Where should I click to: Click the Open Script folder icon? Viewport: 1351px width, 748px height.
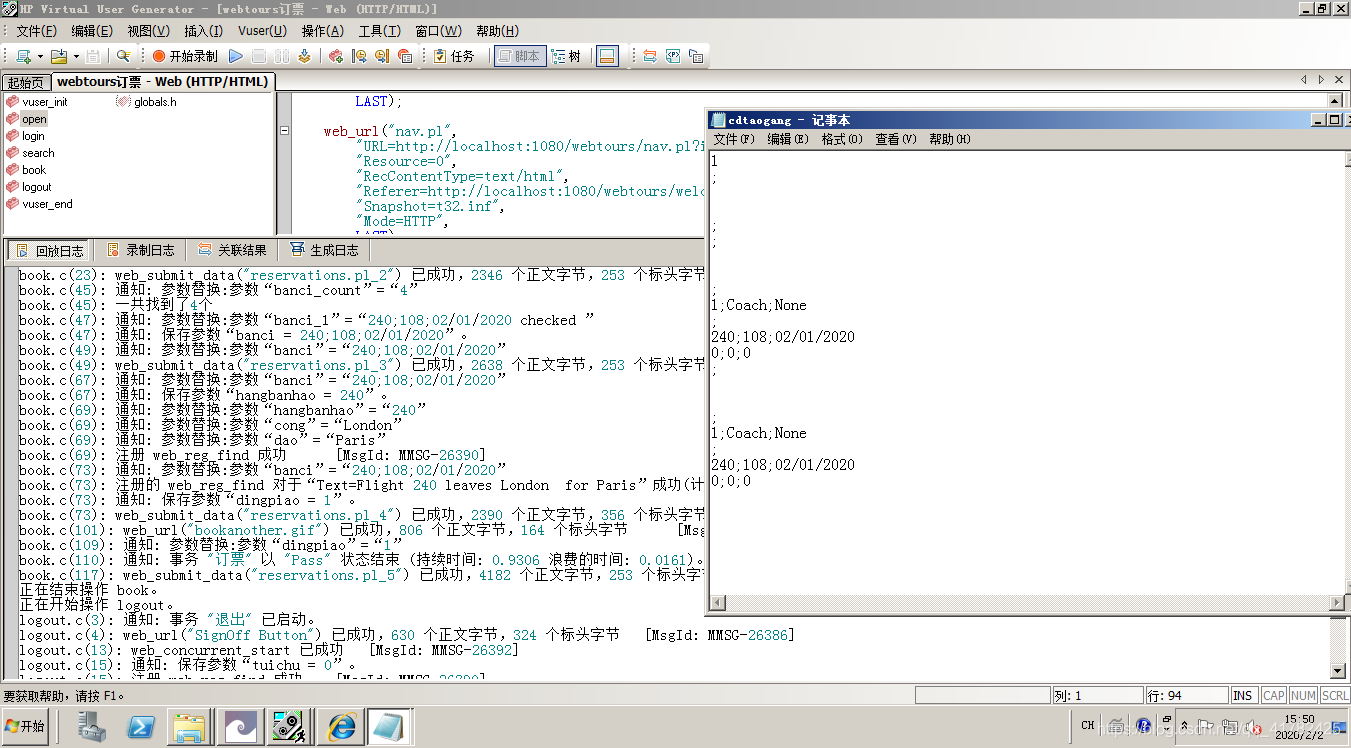pos(58,56)
